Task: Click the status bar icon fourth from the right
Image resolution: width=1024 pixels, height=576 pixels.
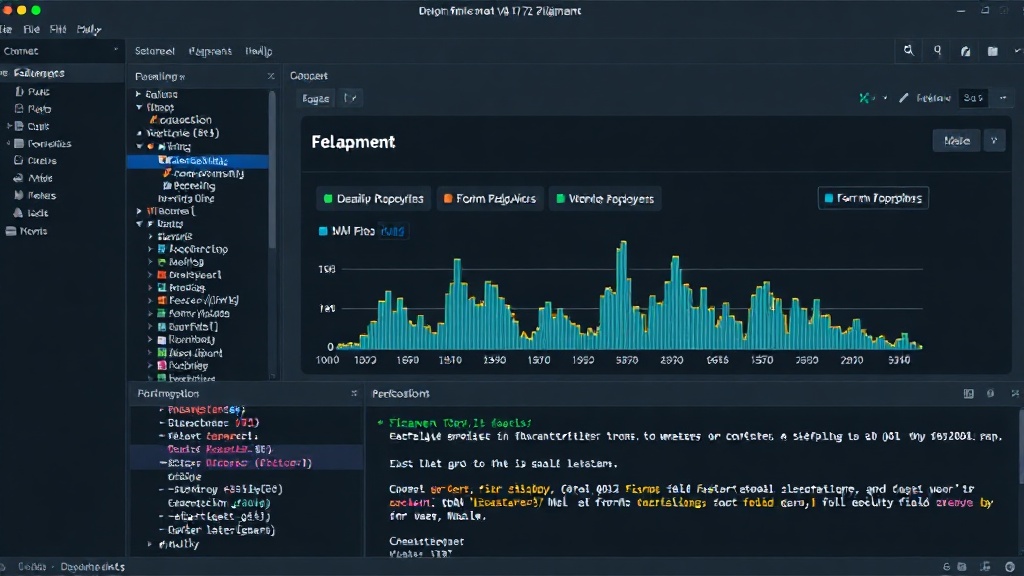Action: 946,567
